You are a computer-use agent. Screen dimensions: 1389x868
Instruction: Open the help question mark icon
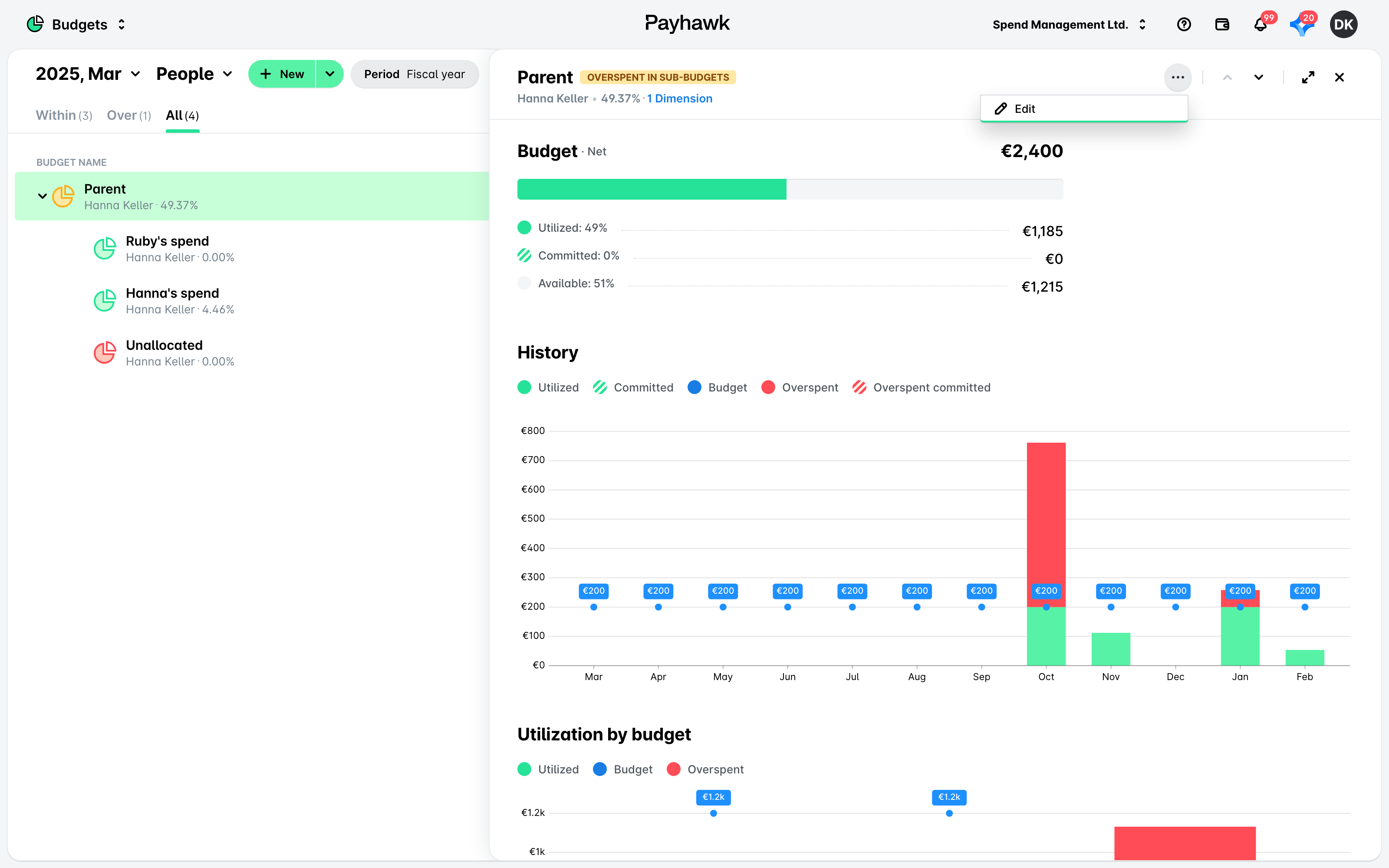pos(1184,25)
